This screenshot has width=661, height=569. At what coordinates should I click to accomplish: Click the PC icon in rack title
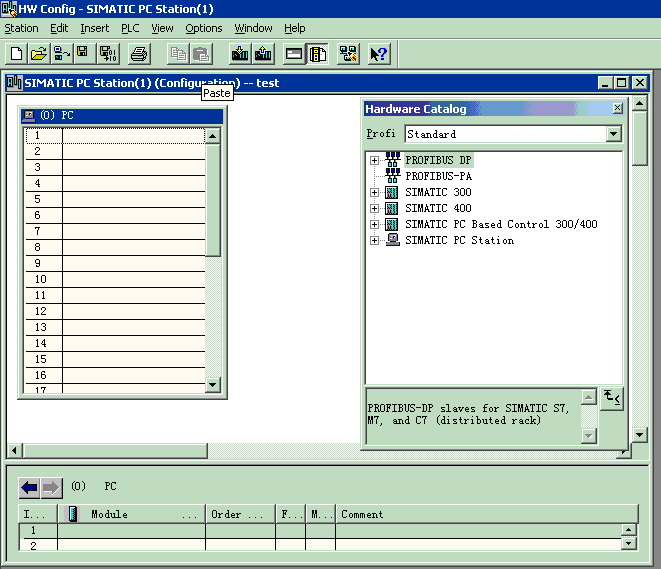[x=29, y=115]
